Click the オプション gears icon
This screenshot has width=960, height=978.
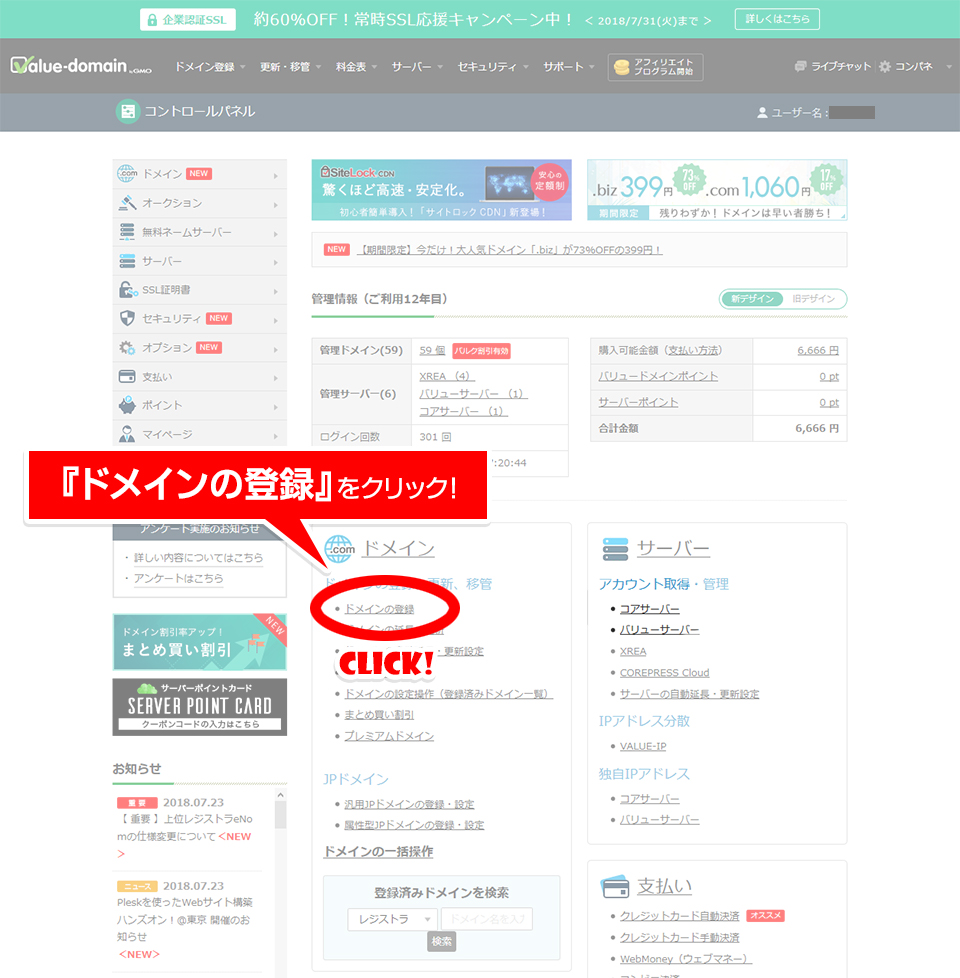point(127,347)
